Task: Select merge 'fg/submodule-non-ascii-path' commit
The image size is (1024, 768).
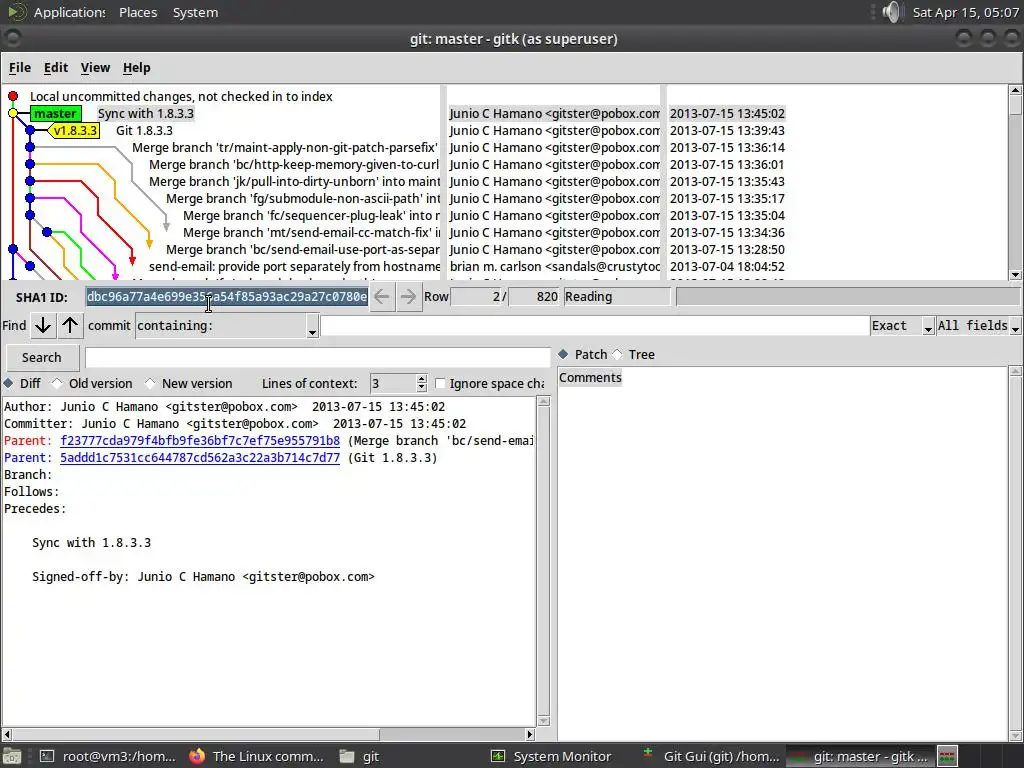Action: point(303,199)
